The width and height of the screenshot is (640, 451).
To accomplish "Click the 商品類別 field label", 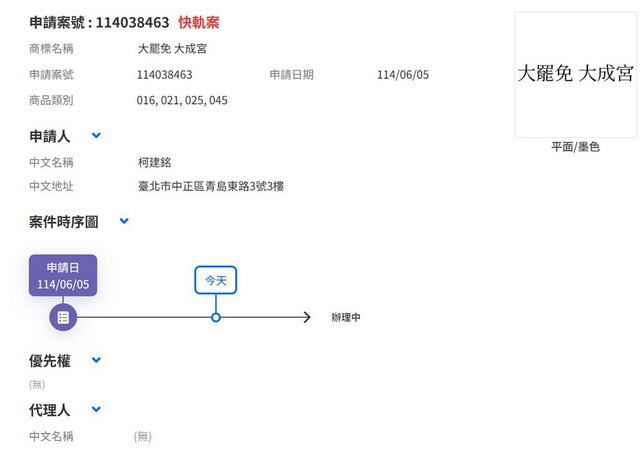I will (x=51, y=100).
